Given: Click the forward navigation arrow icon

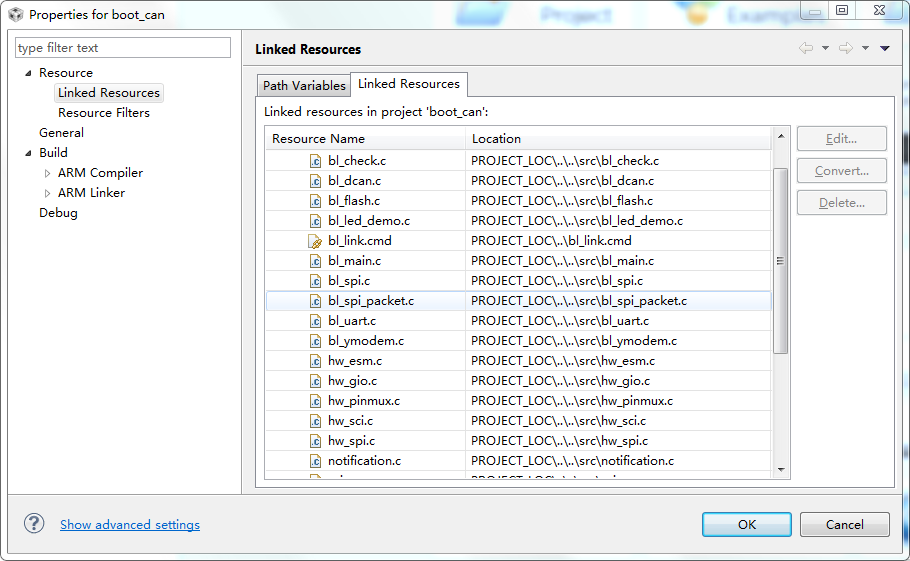Looking at the screenshot, I should [x=846, y=49].
